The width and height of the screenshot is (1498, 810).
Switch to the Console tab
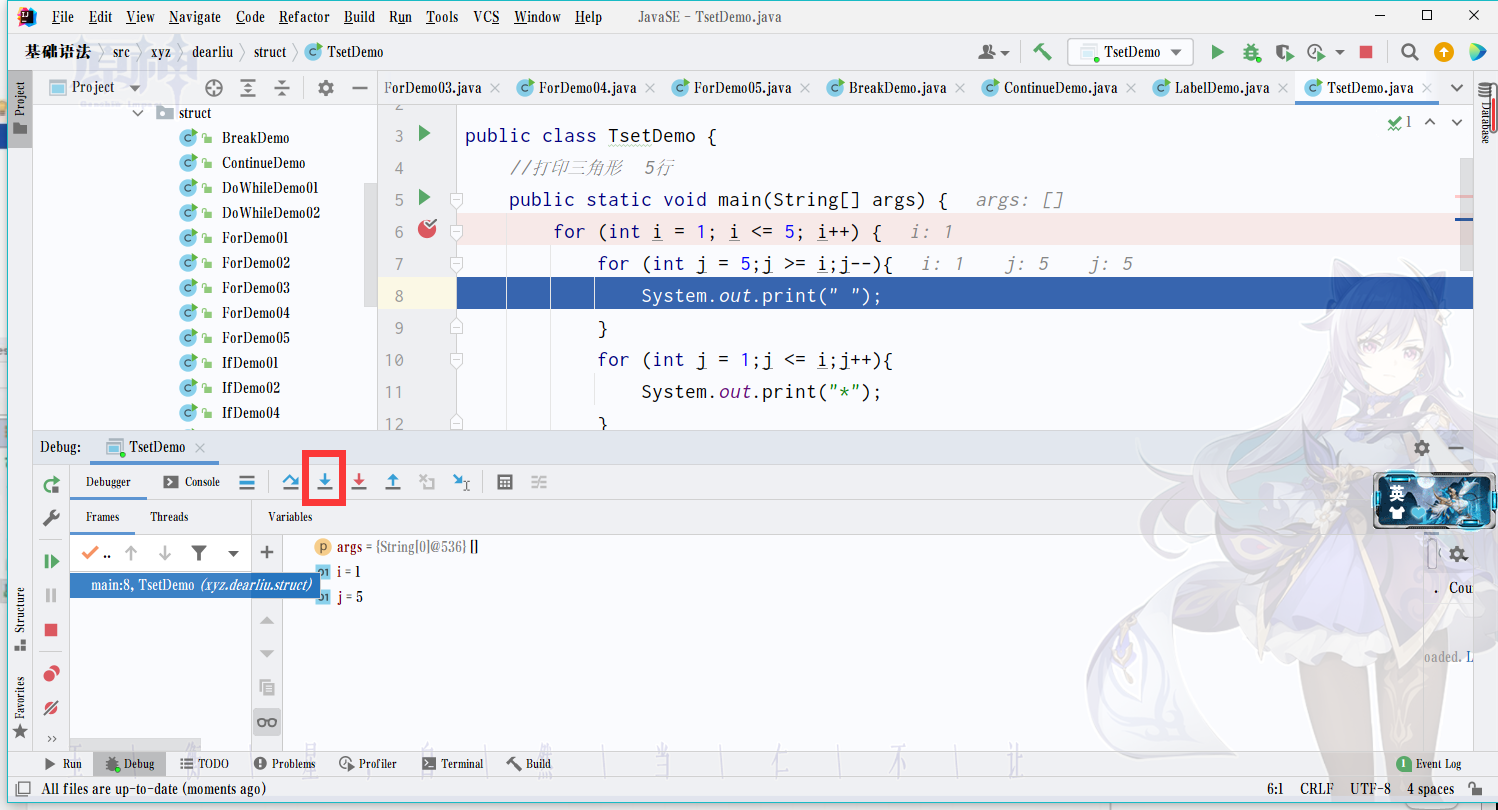coord(192,482)
